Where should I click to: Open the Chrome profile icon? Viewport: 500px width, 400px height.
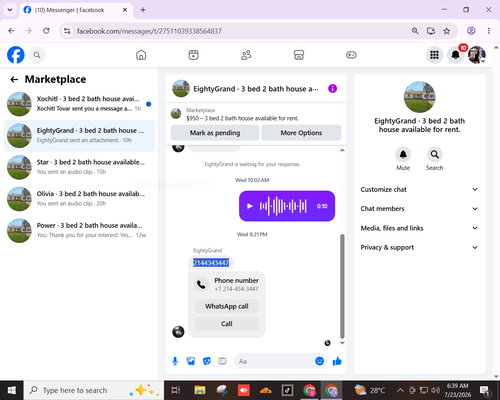pyautogui.click(x=471, y=31)
